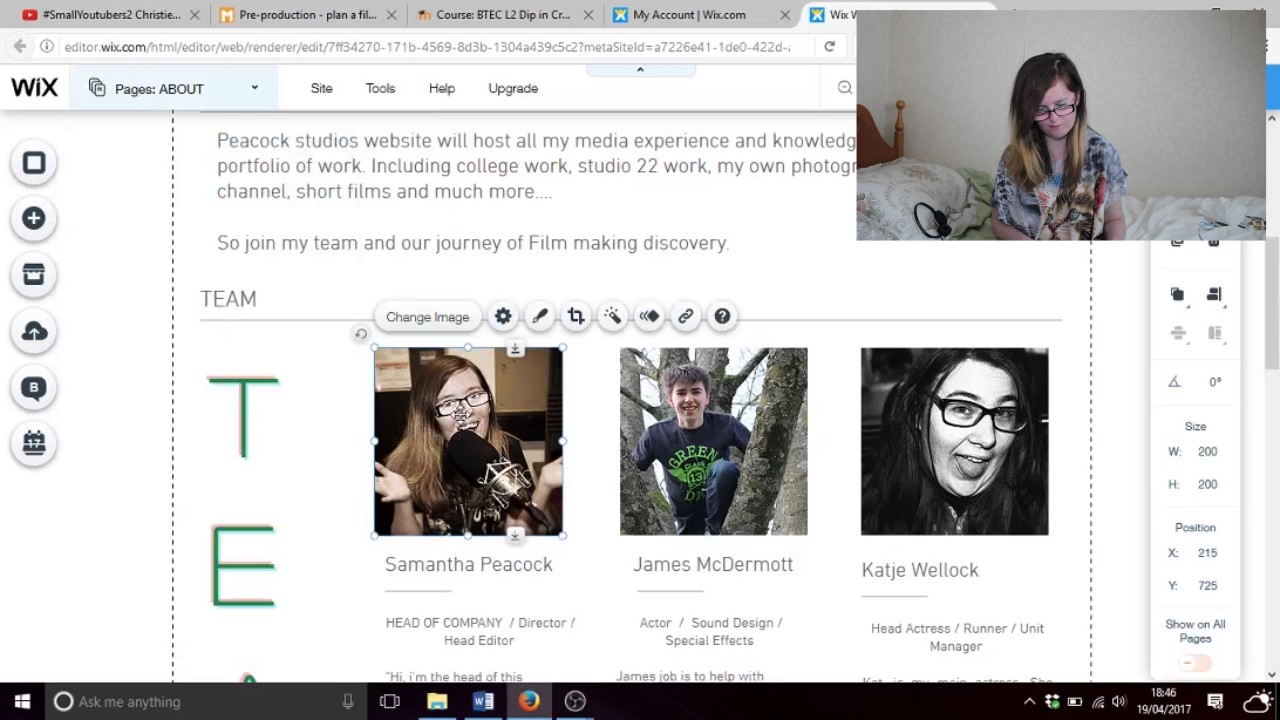Click the site information icon in address bar
This screenshot has width=1280, height=720.
[x=47, y=46]
